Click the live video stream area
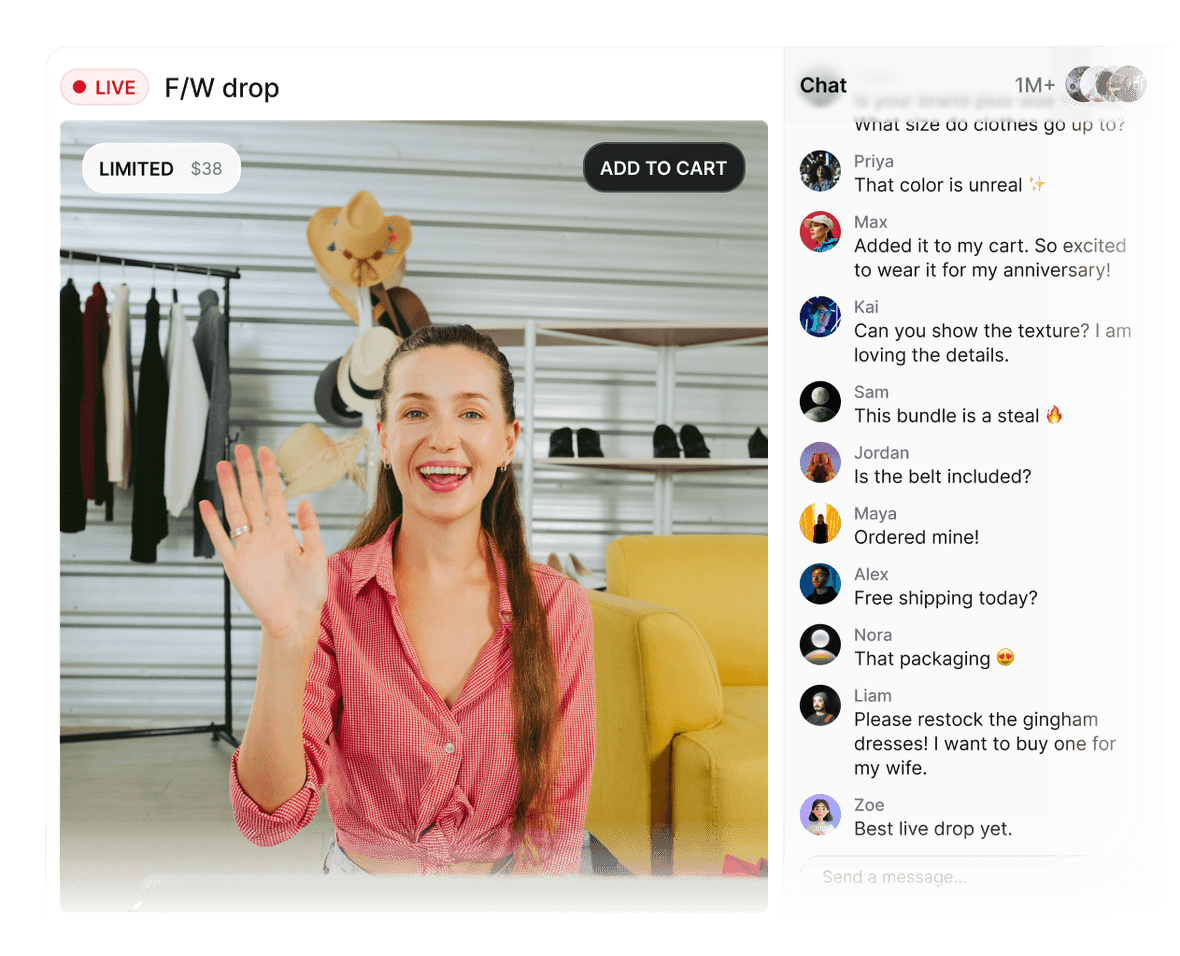The width and height of the screenshot is (1180, 956). 414,516
